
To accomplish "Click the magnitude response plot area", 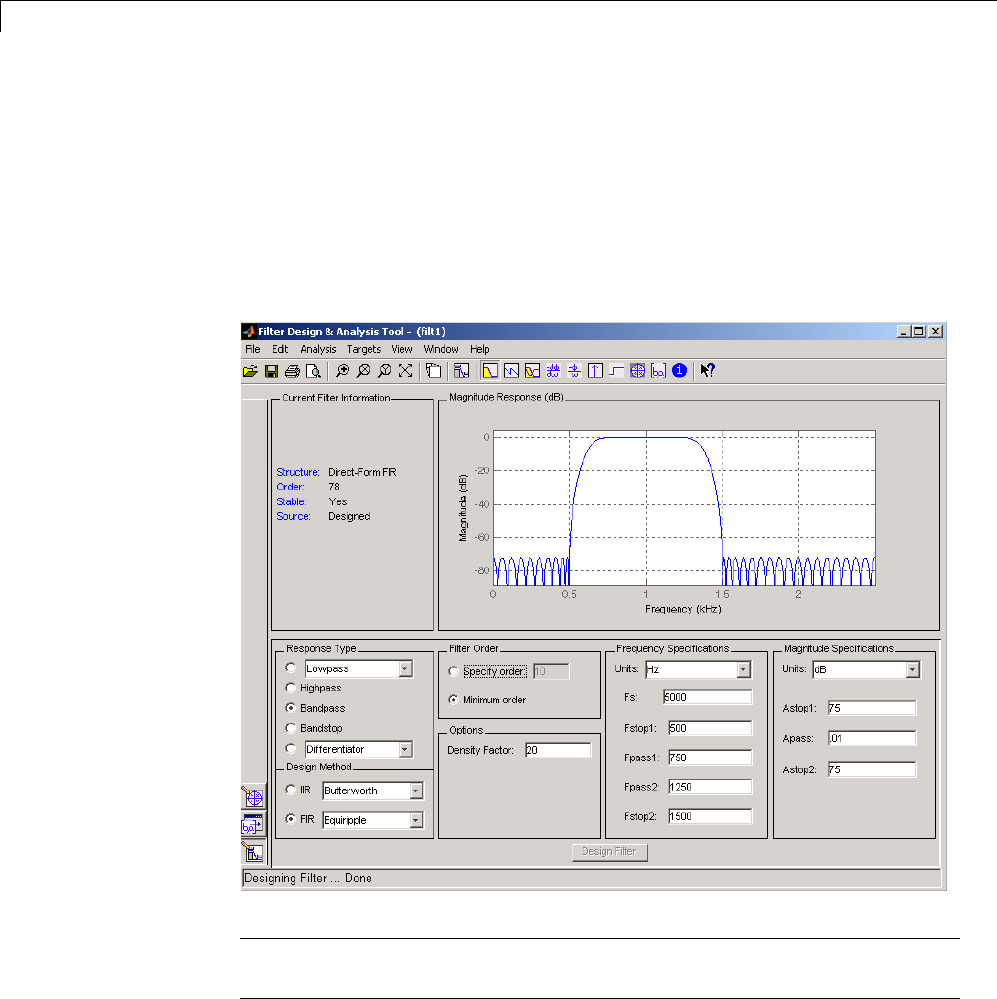I will (x=684, y=508).
